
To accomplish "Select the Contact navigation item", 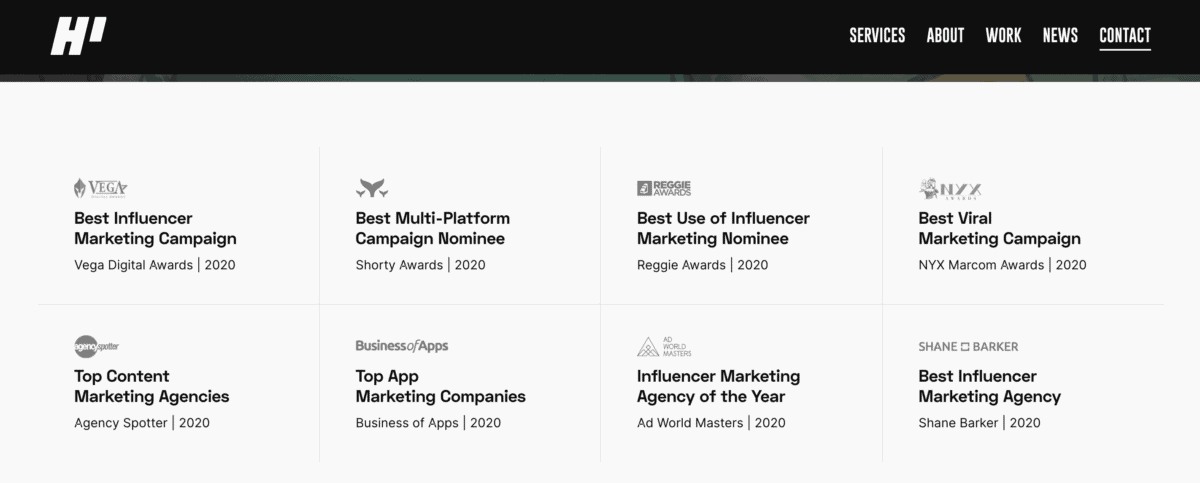I will coord(1125,36).
